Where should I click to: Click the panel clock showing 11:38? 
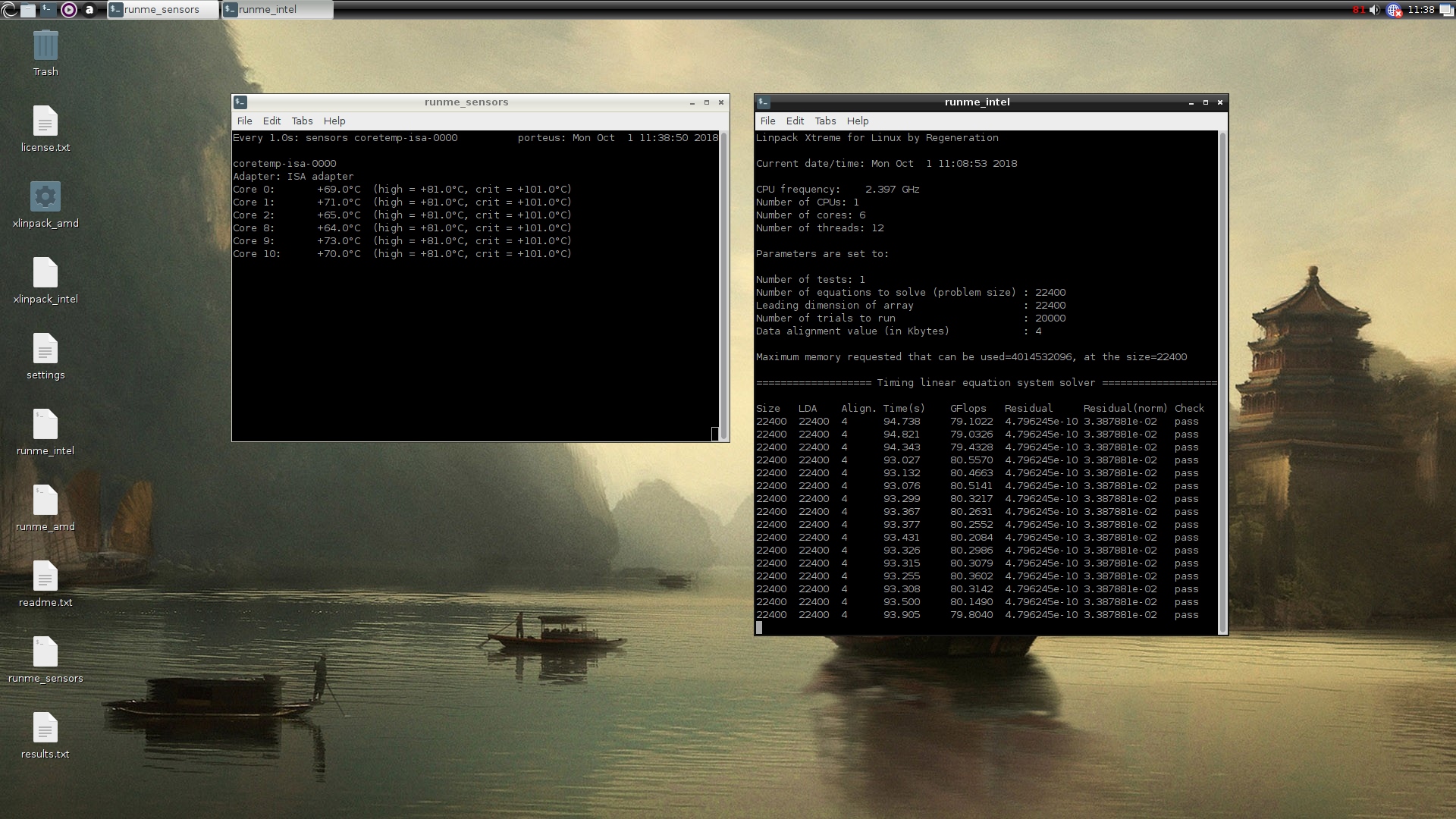tap(1420, 10)
